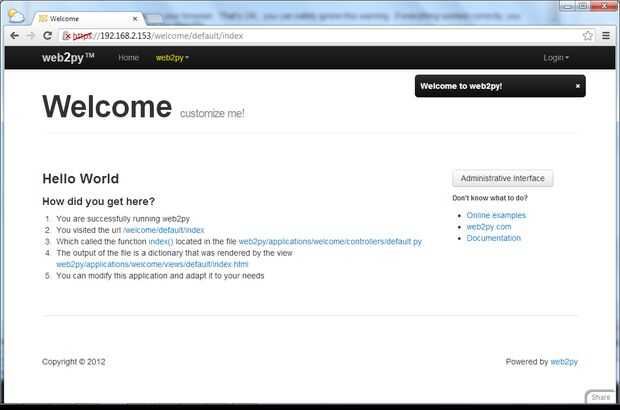This screenshot has height=410, width=620.
Task: Click the 'customize me!' subtitle text
Action: coord(212,113)
